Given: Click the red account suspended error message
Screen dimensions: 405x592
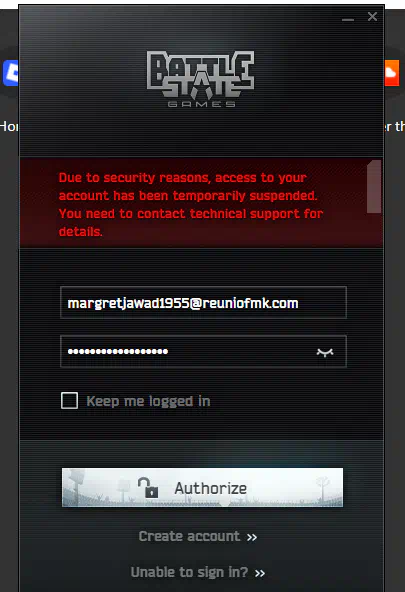Looking at the screenshot, I should [191, 204].
